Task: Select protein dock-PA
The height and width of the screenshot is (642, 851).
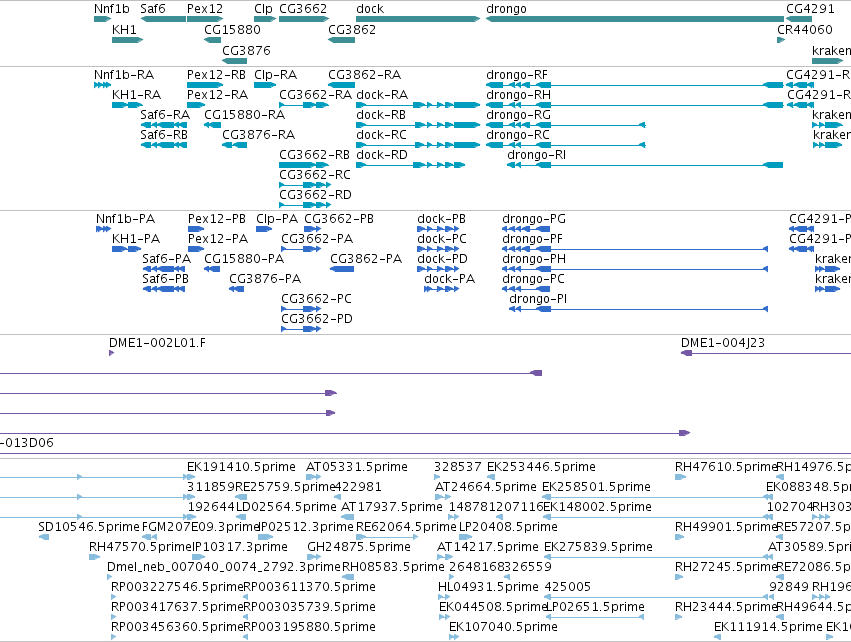Action: point(442,289)
